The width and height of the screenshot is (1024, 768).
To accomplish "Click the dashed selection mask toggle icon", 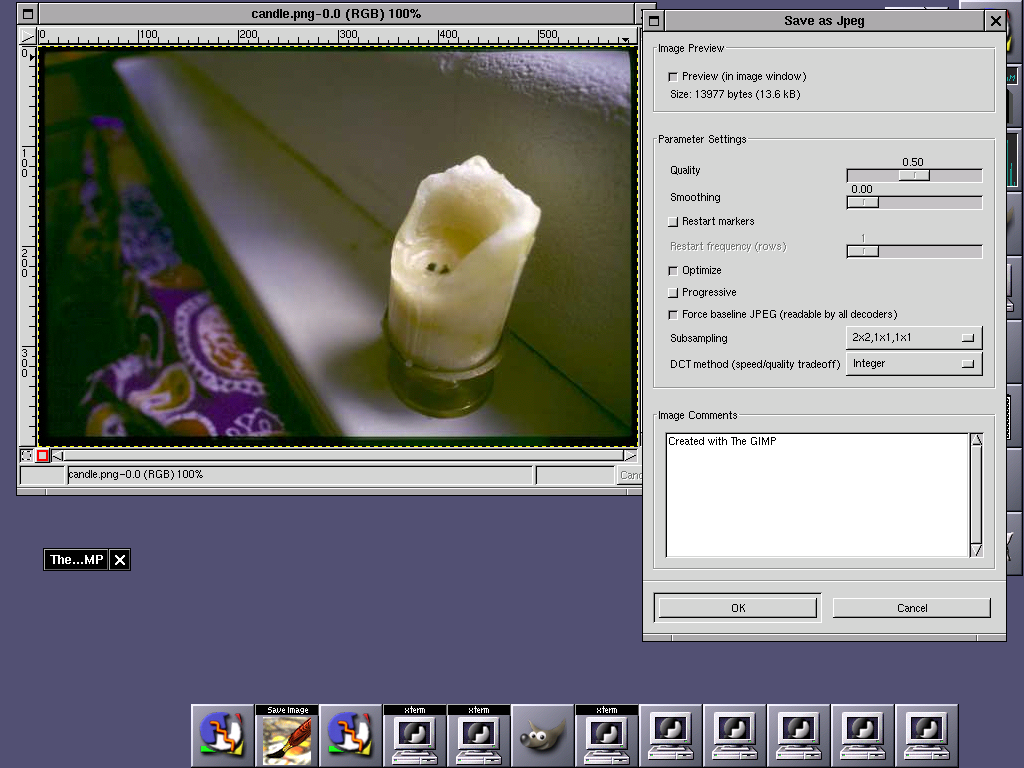I will (x=27, y=456).
